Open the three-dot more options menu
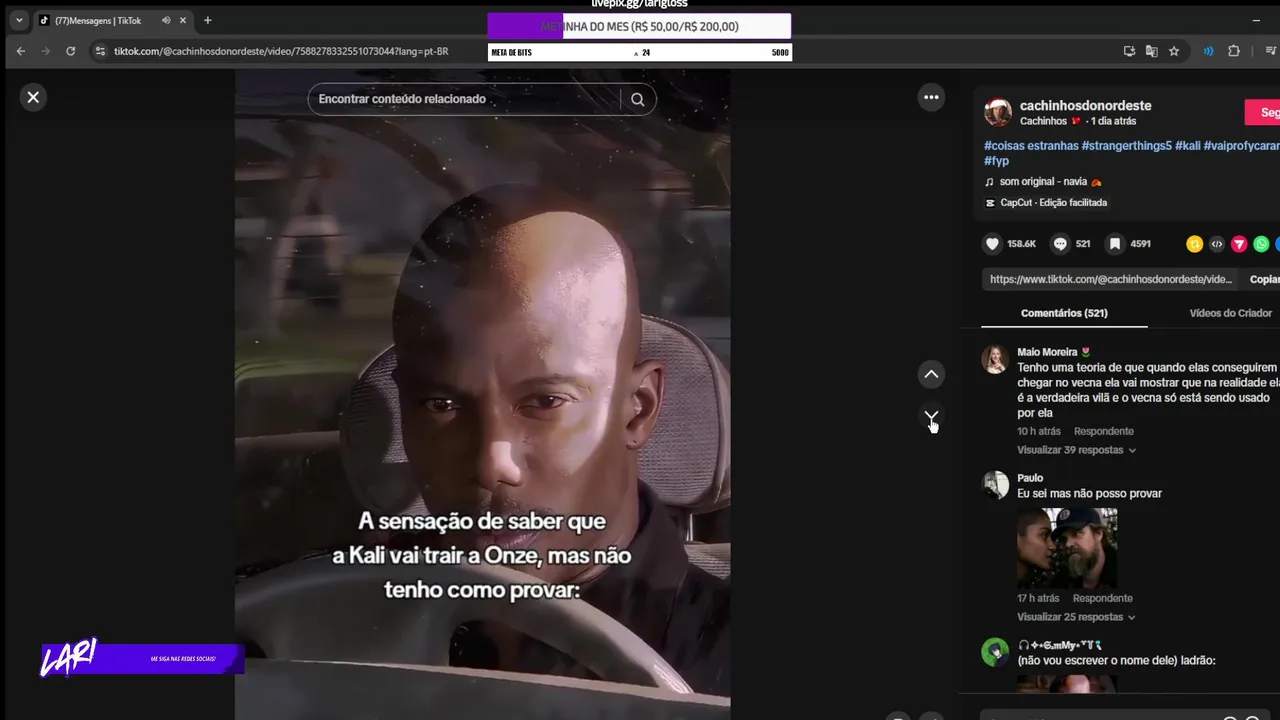The width and height of the screenshot is (1280, 720). (x=931, y=97)
